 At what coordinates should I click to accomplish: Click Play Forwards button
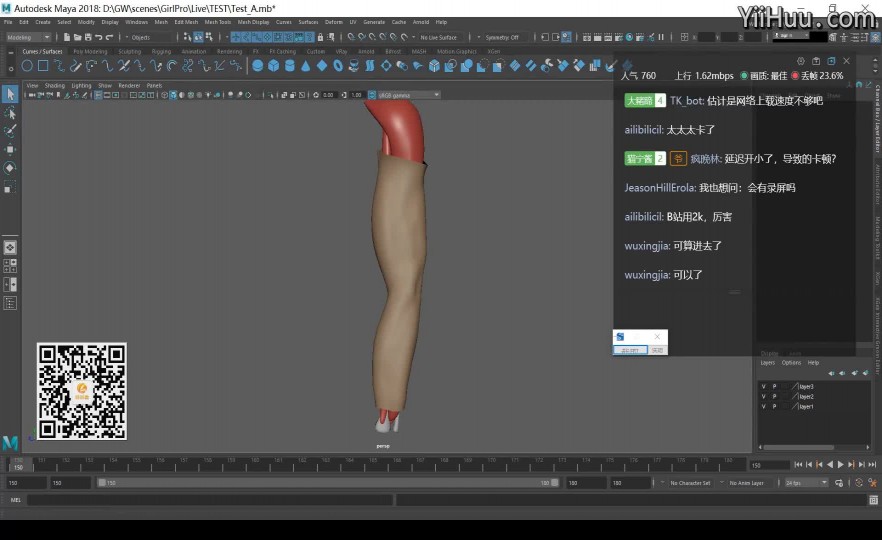[840, 465]
